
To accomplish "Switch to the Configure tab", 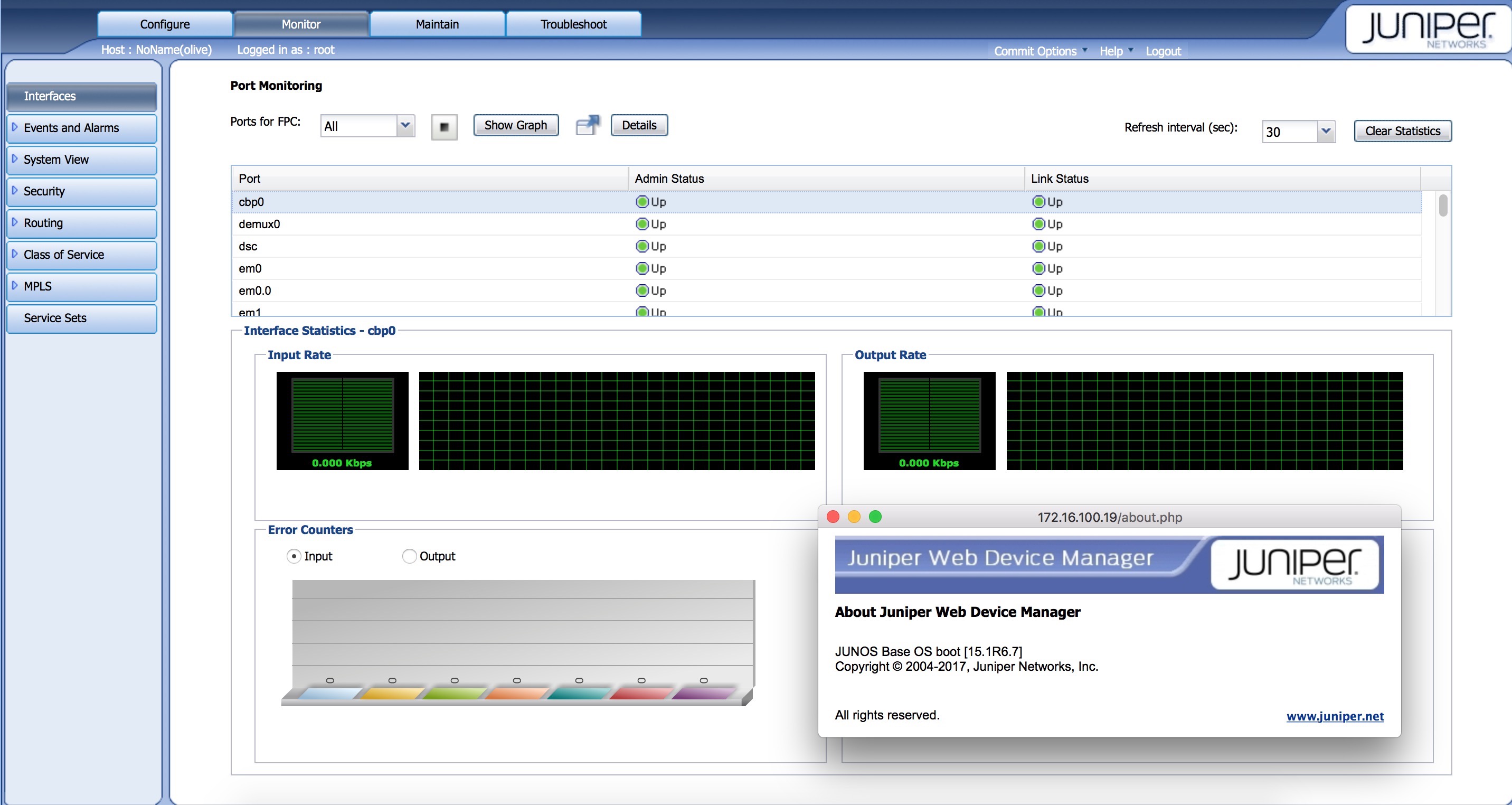I will 165,24.
